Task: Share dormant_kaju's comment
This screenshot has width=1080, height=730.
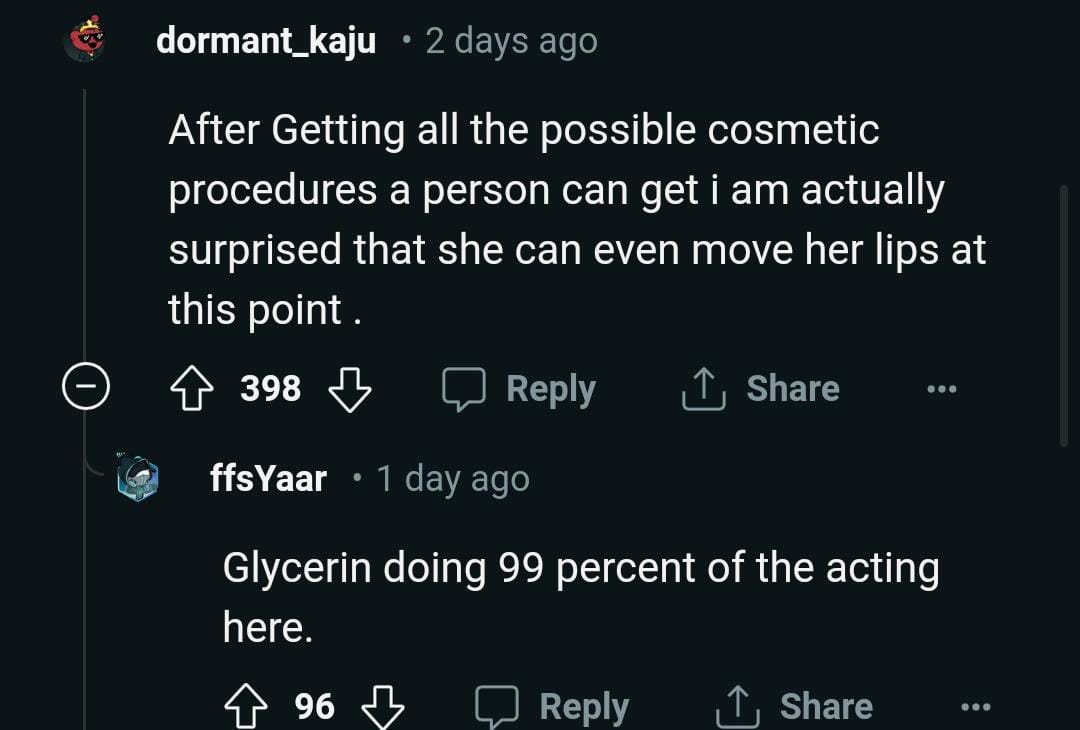Action: tap(760, 388)
